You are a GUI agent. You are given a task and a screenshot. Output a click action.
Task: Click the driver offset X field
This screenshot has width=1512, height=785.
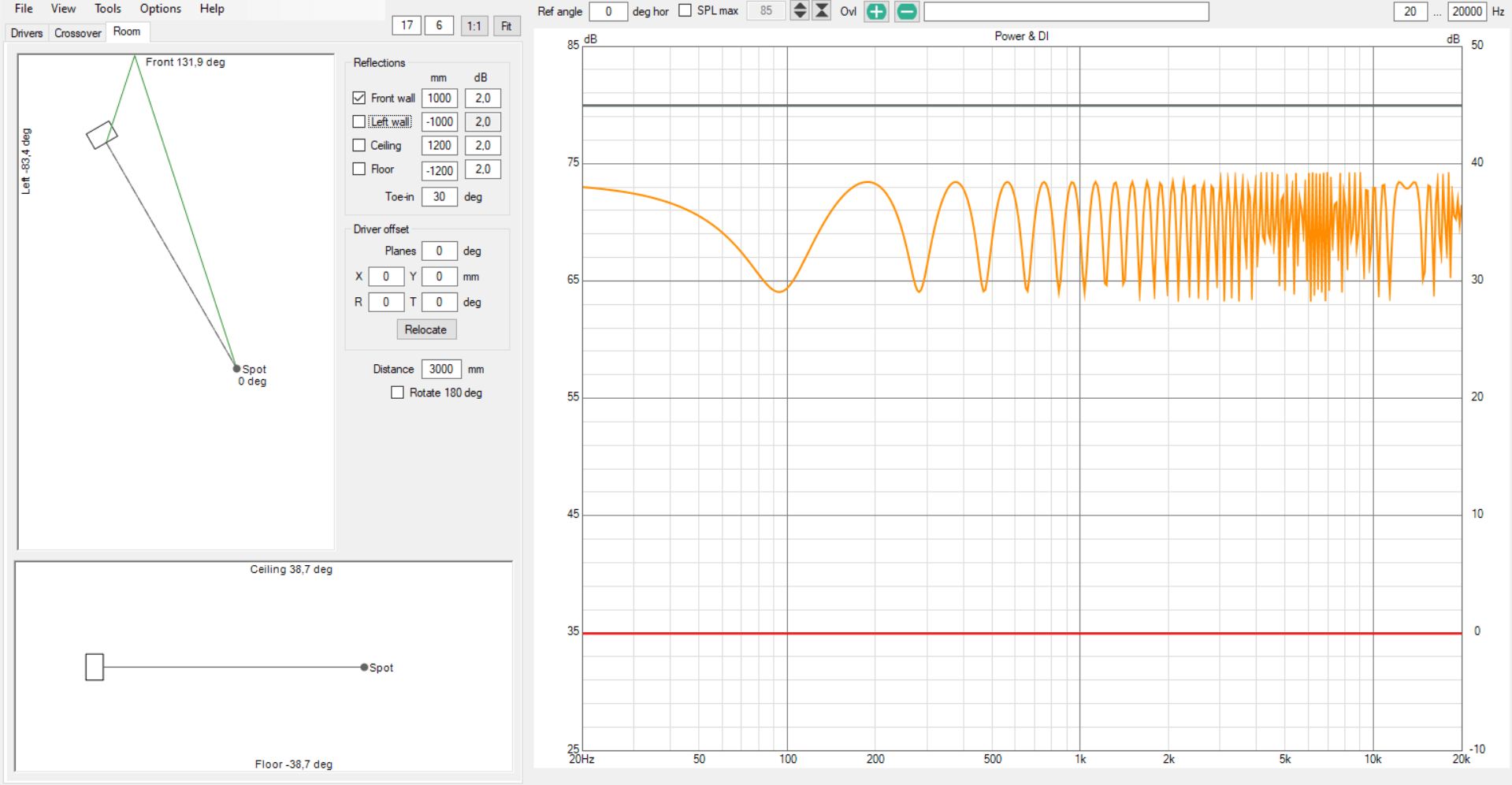[x=386, y=277]
